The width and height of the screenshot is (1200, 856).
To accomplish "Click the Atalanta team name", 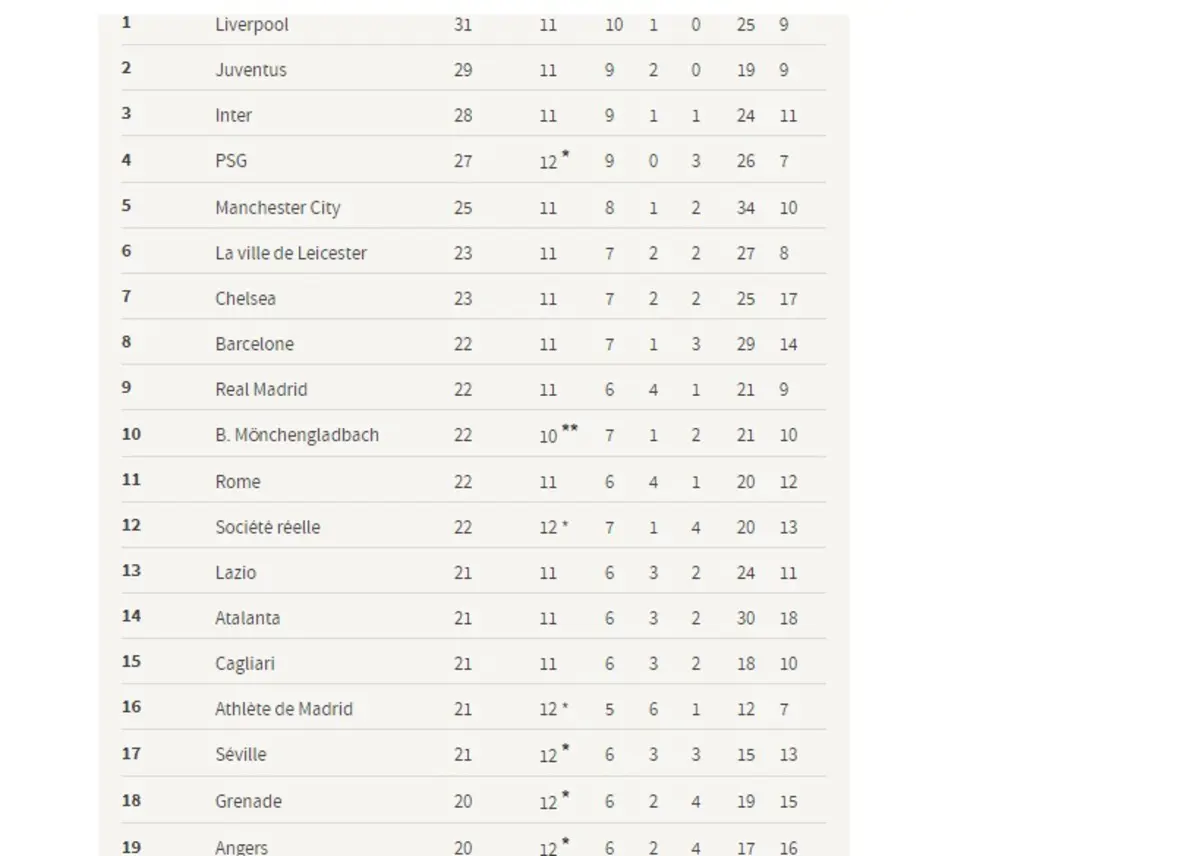I will click(x=248, y=619).
